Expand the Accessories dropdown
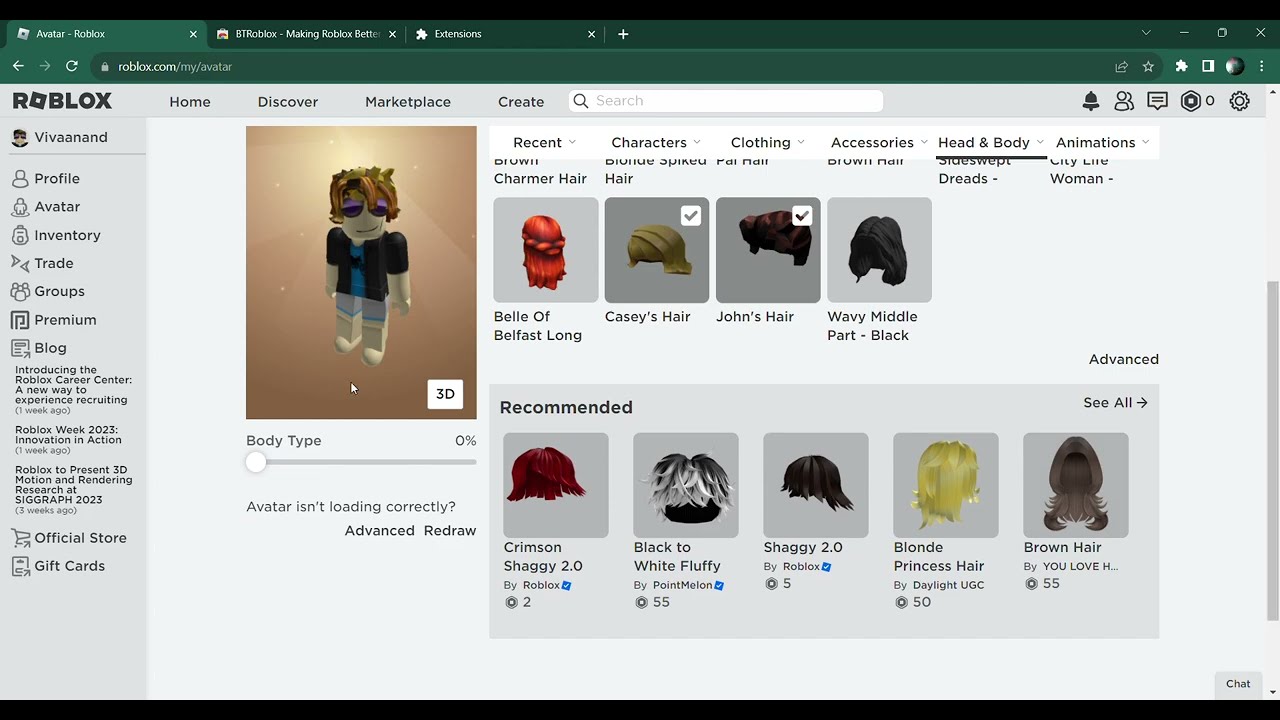This screenshot has width=1280, height=720. tap(879, 142)
